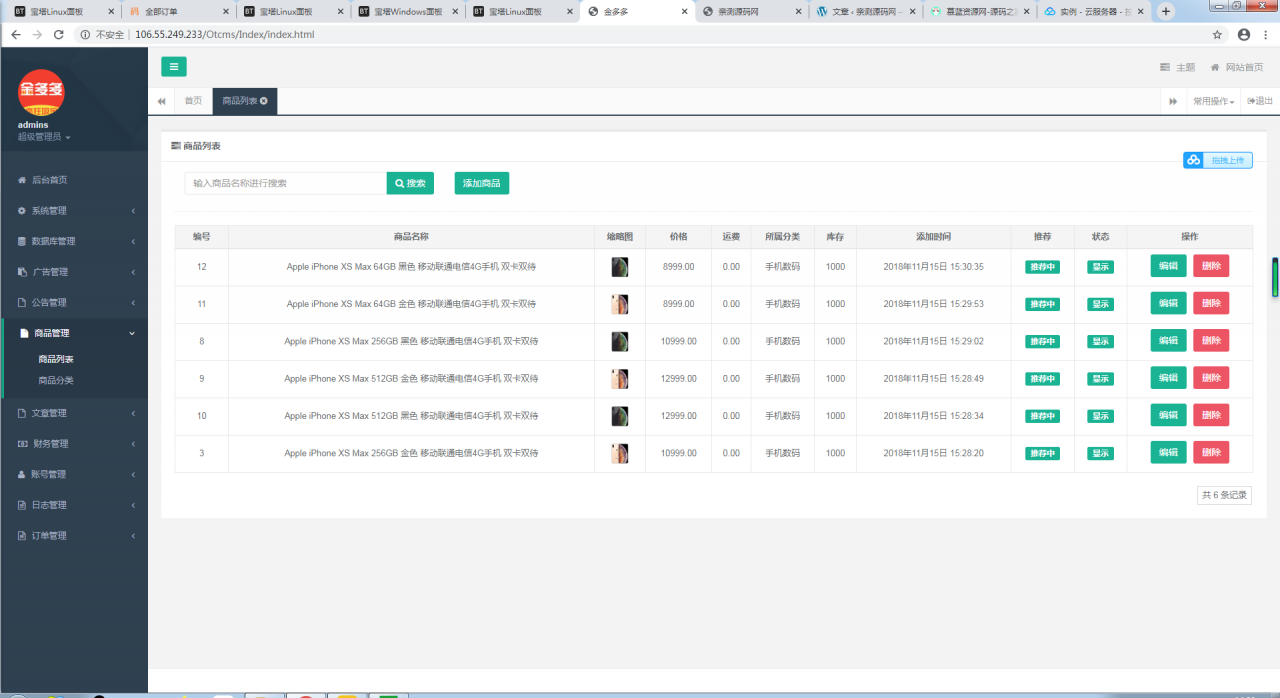Reload the page with the refresh icon
Viewport: 1280px width, 698px height.
[58, 34]
